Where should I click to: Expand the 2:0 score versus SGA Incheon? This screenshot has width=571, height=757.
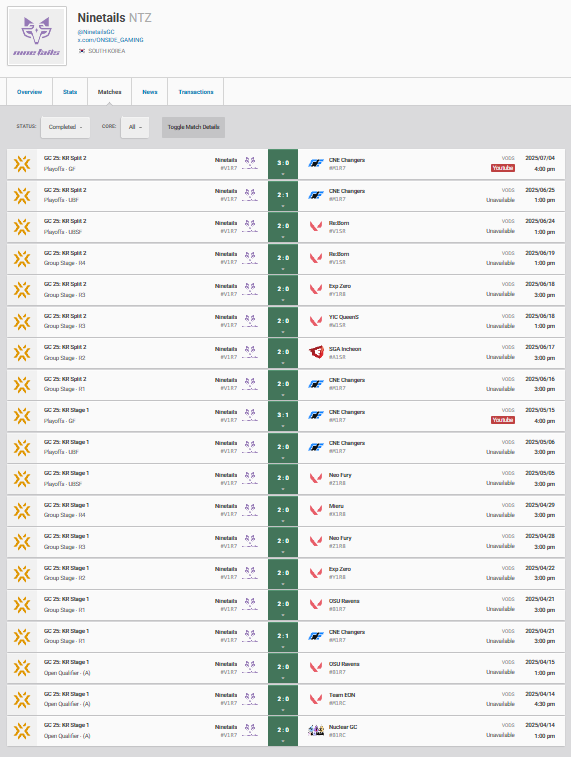click(x=283, y=353)
